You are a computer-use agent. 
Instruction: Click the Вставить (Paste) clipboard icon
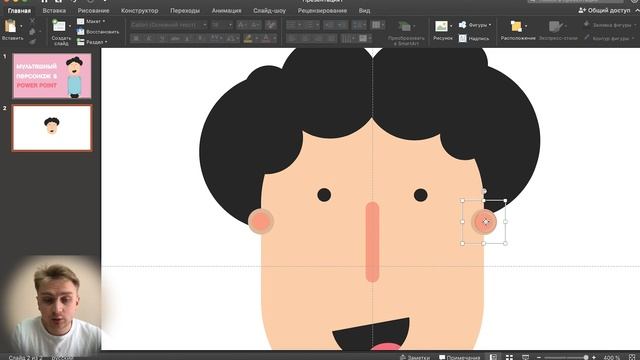click(10, 26)
